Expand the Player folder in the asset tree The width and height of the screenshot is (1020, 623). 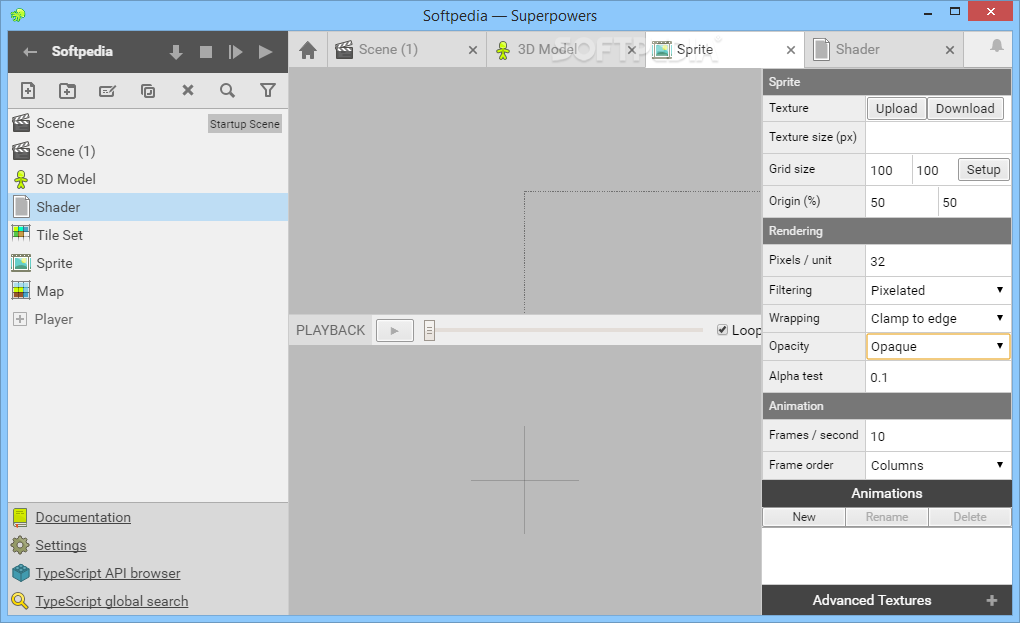[x=20, y=319]
